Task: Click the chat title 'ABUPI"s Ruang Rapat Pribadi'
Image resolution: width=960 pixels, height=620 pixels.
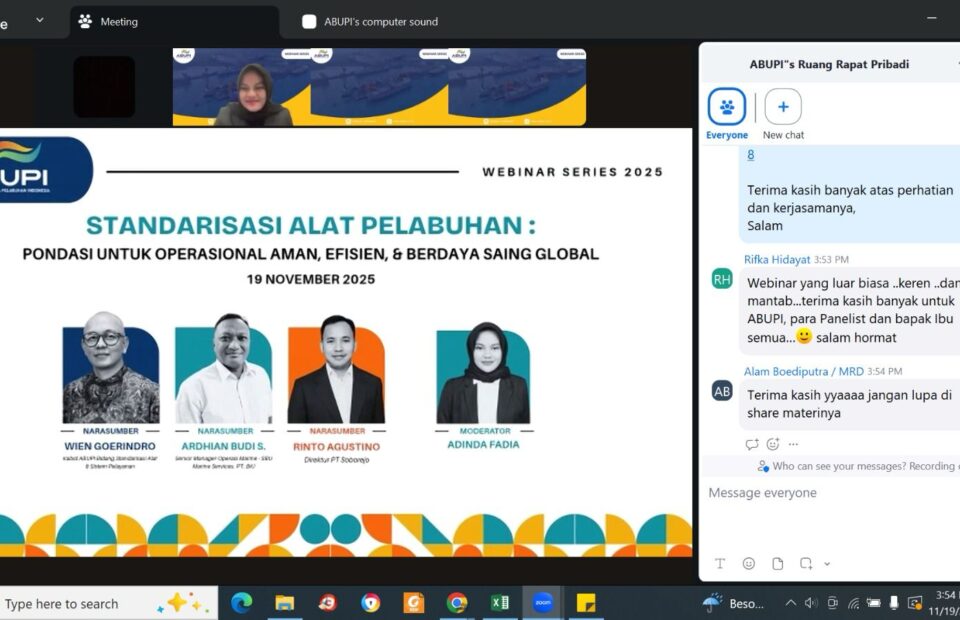Action: pos(829,64)
